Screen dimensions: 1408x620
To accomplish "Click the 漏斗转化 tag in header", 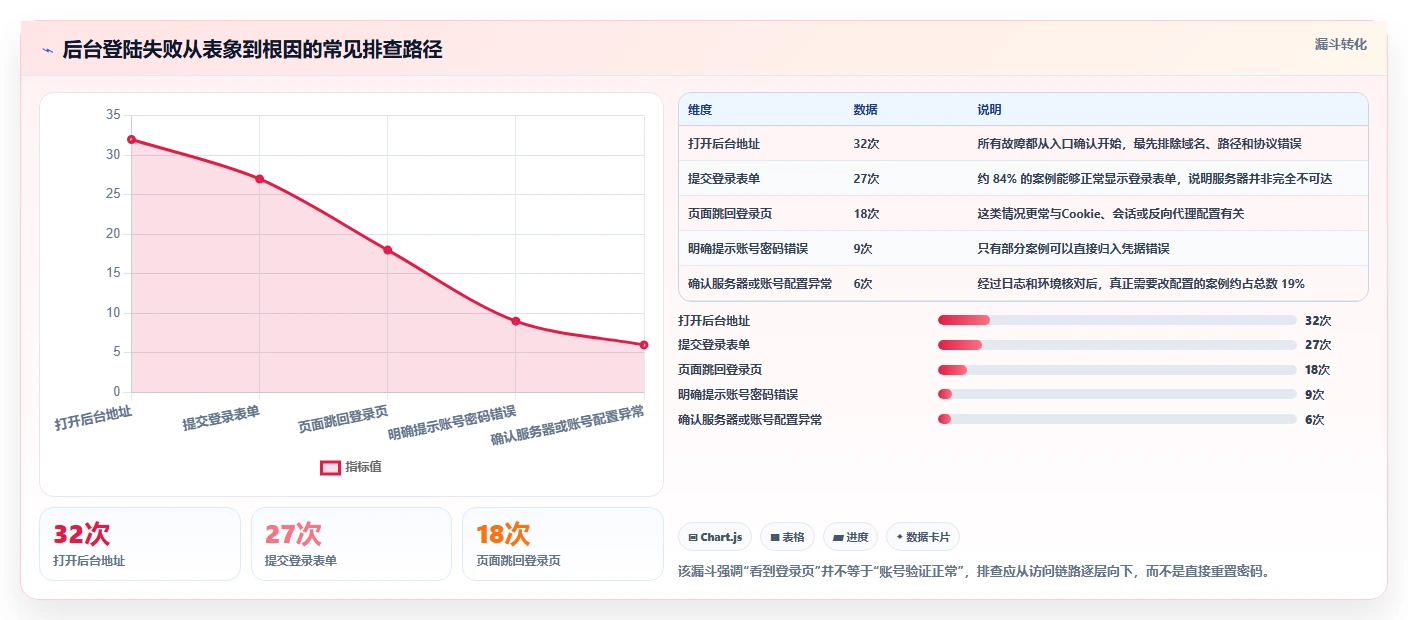I will 1340,44.
